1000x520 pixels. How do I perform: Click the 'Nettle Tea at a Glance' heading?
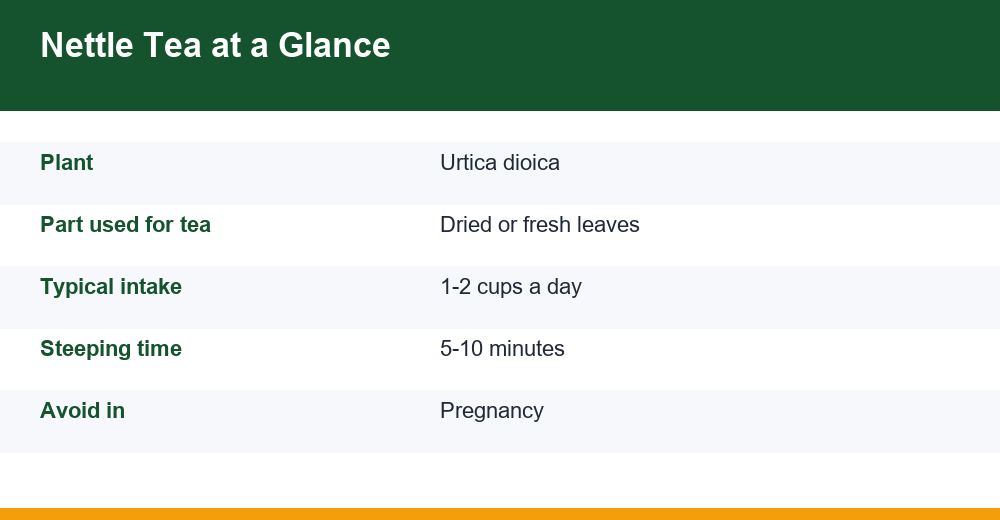pos(215,45)
